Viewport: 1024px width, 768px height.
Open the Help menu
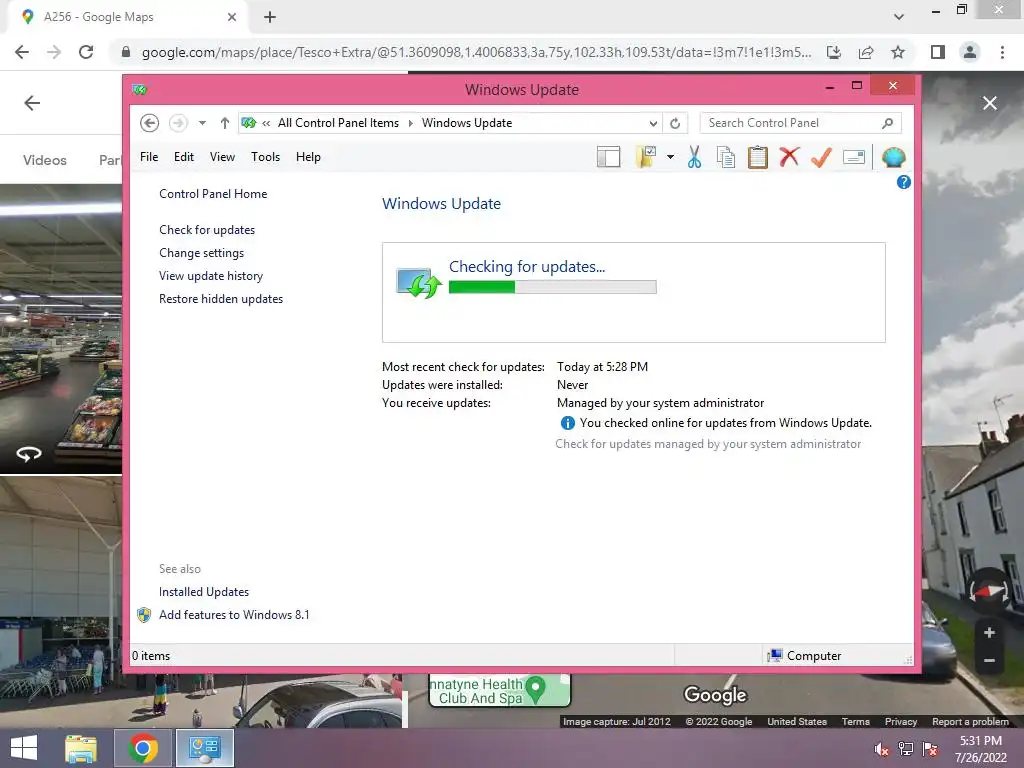(308, 157)
